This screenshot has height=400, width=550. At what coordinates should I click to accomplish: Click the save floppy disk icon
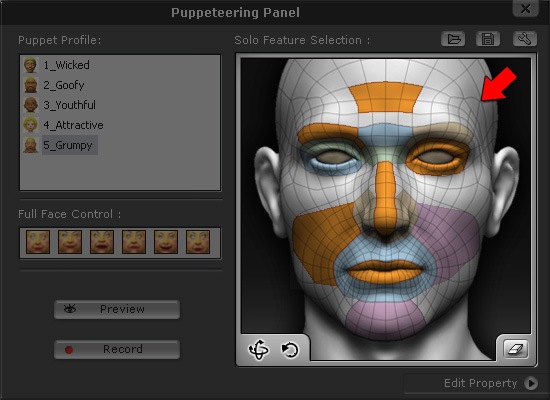488,39
